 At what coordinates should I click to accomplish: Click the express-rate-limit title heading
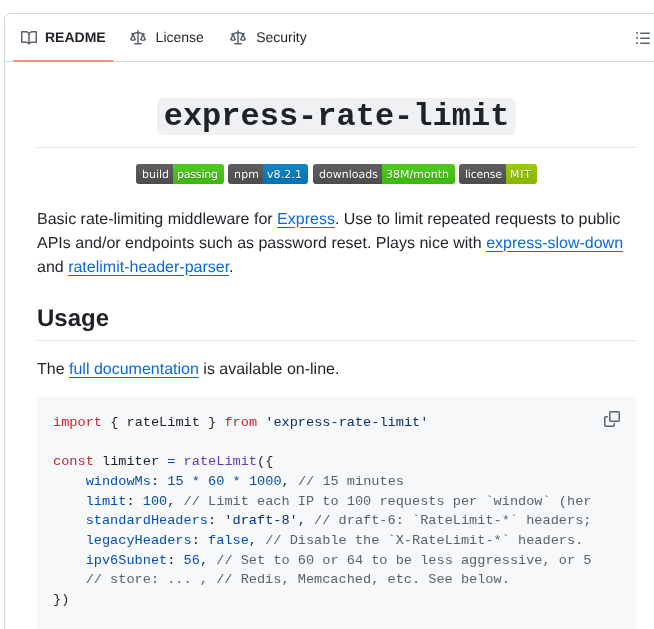coord(336,116)
